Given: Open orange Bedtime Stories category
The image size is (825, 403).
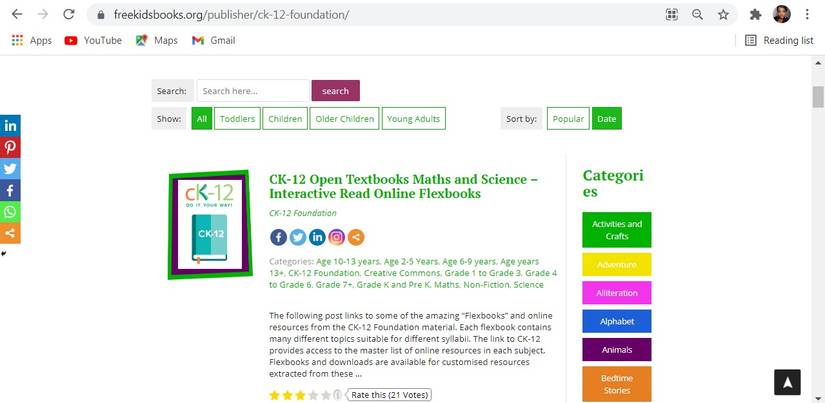Looking at the screenshot, I should click(617, 384).
